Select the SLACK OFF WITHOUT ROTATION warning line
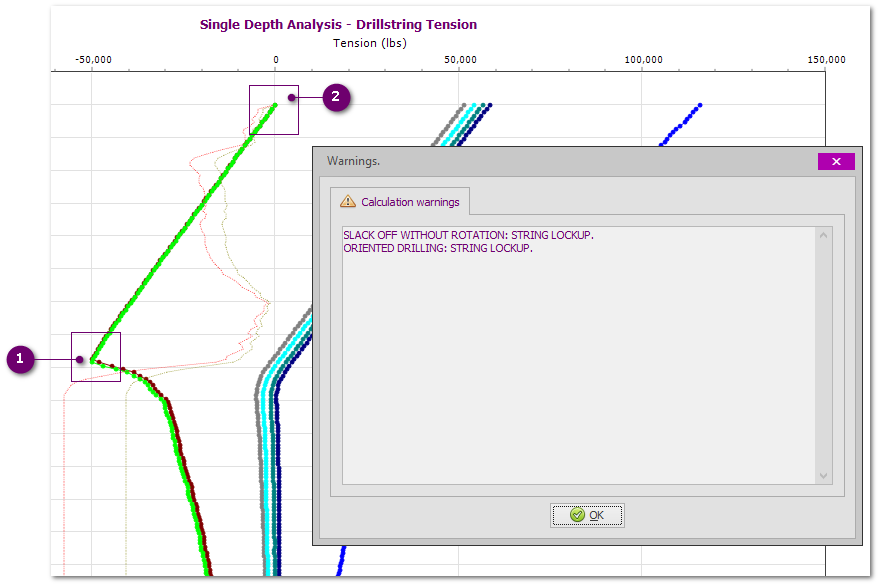Image resolution: width=880 pixels, height=586 pixels. point(468,235)
